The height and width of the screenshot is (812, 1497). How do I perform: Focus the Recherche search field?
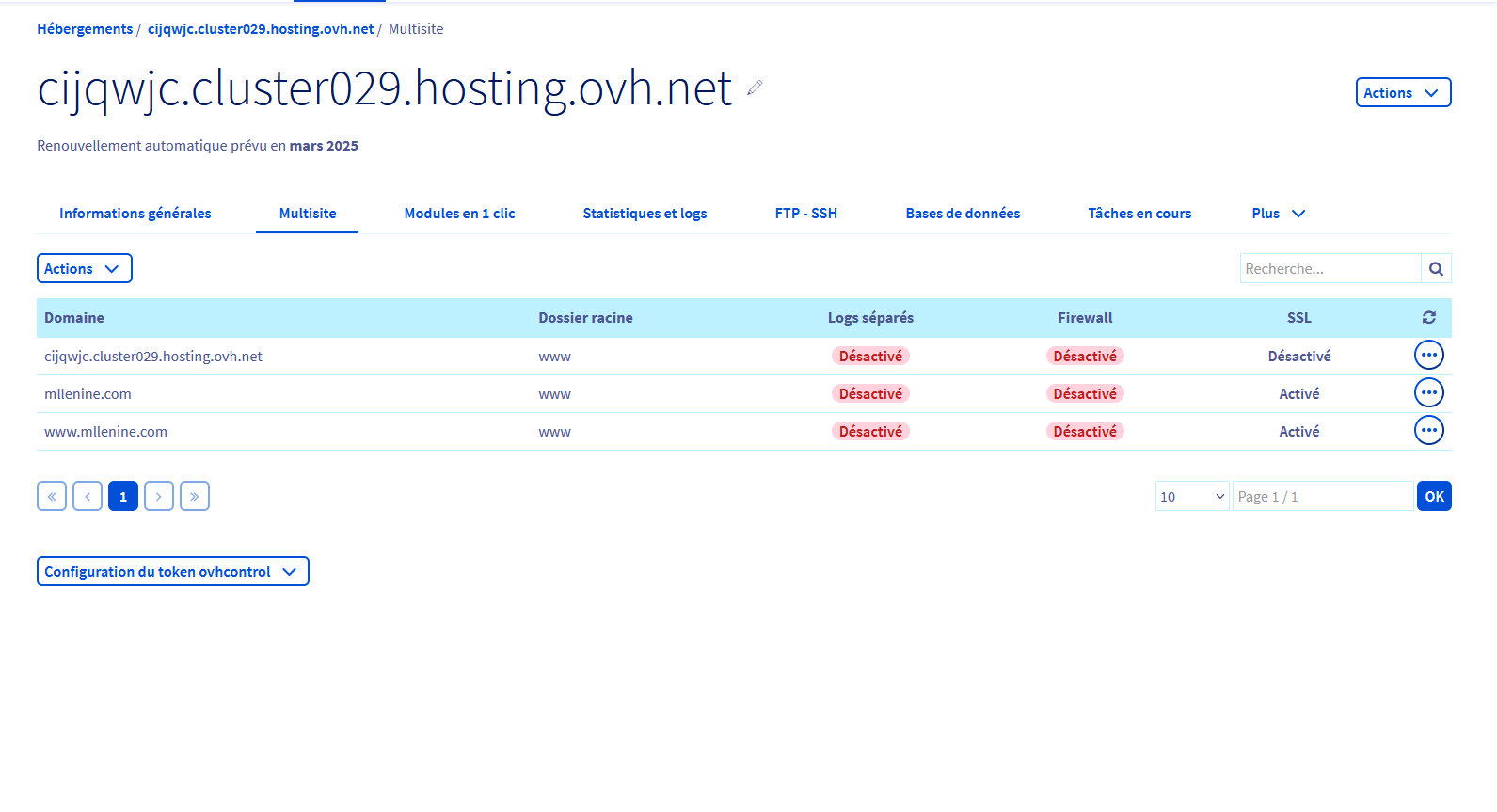coord(1329,269)
